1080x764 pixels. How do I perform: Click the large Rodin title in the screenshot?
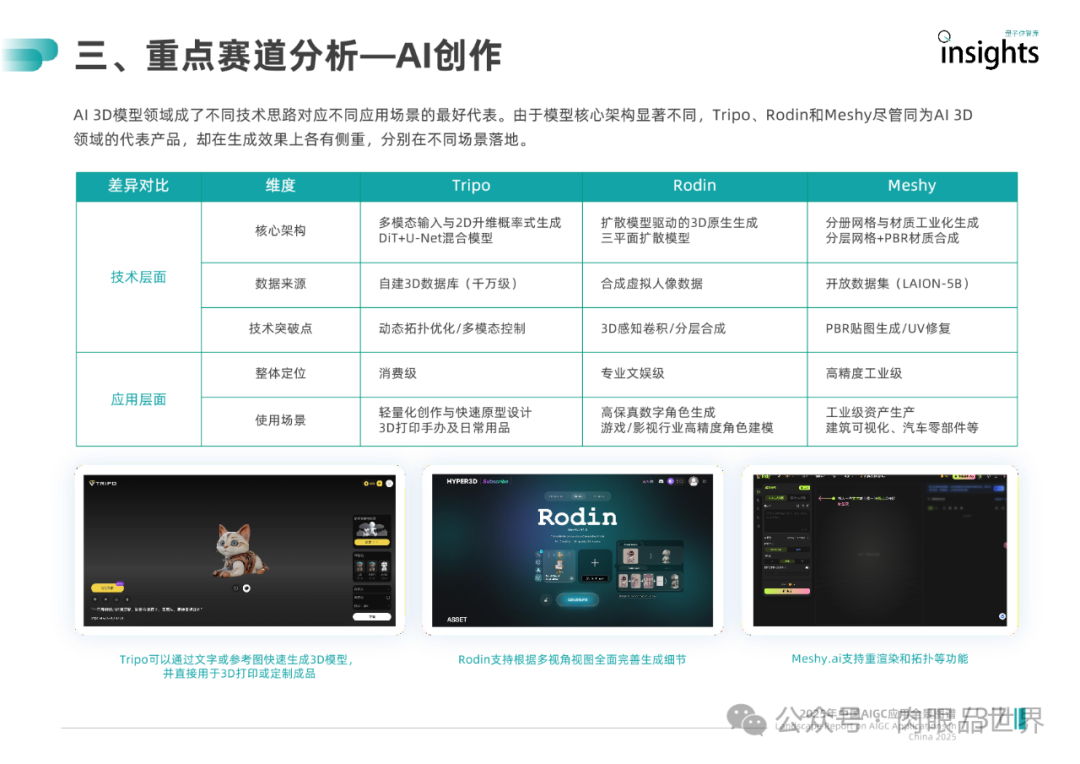pos(577,517)
